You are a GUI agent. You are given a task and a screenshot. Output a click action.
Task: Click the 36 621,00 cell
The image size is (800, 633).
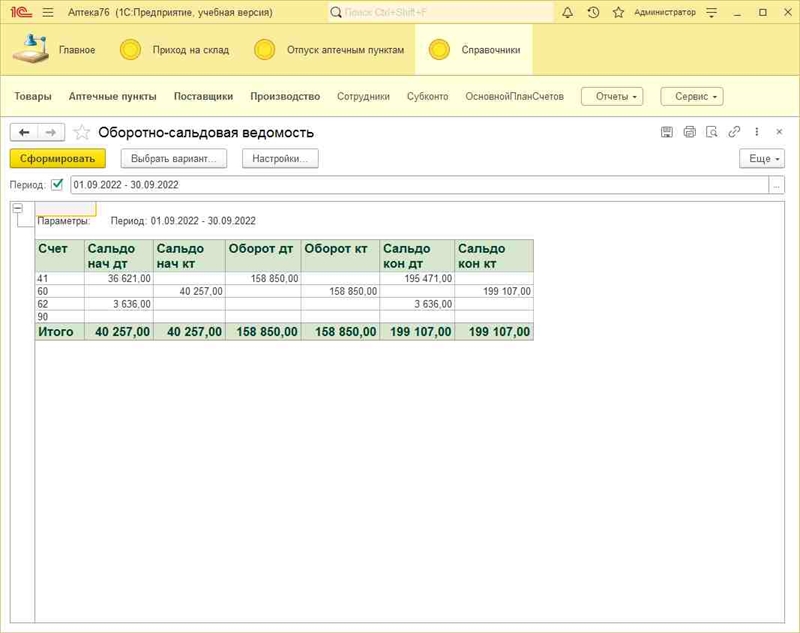pos(119,278)
